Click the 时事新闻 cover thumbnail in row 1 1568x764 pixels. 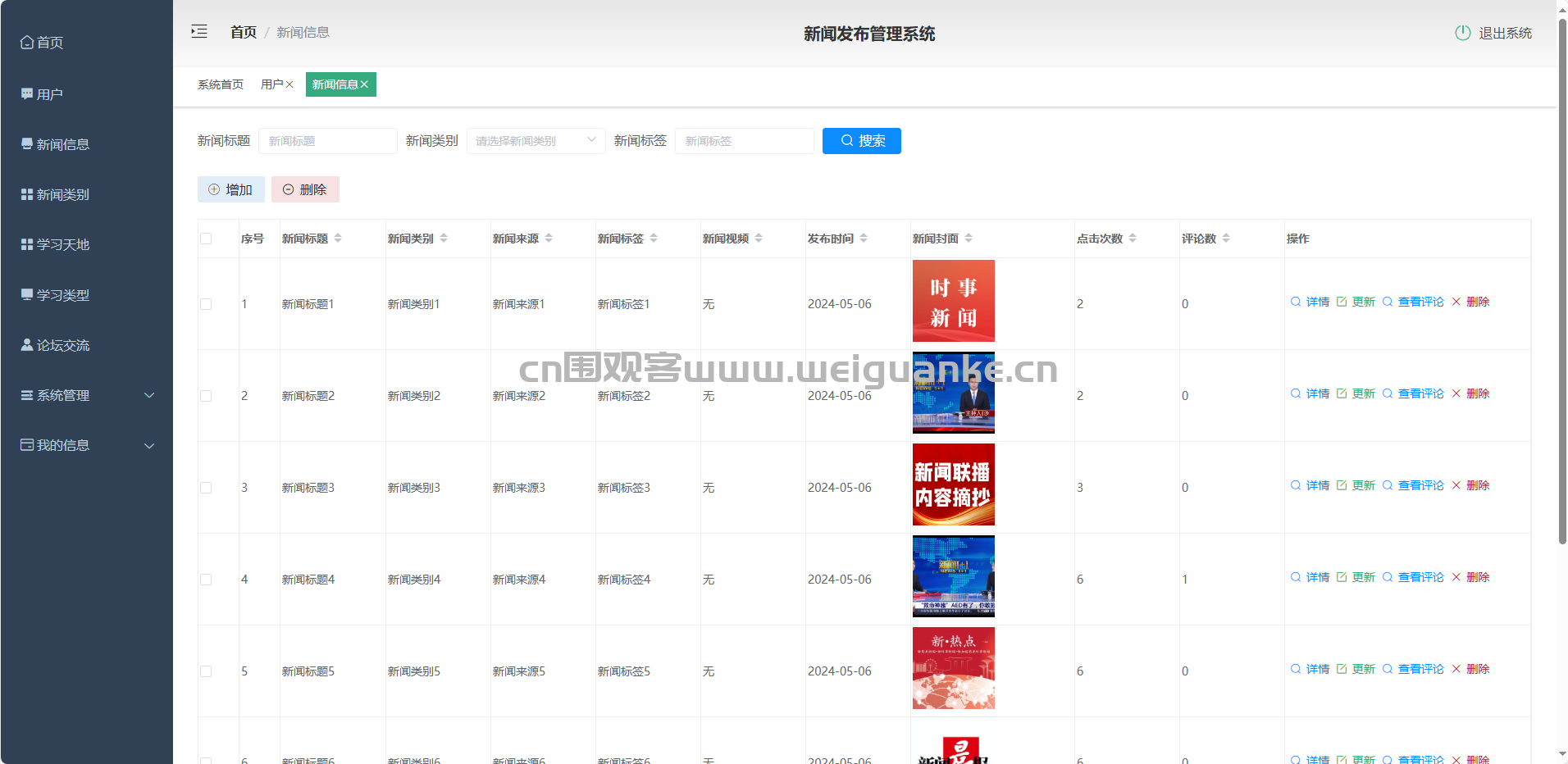click(953, 301)
